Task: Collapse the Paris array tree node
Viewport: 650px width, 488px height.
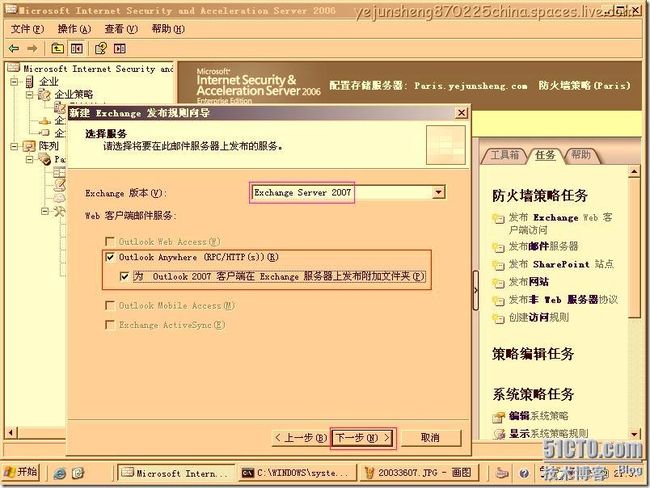Action: pyautogui.click(x=29, y=159)
